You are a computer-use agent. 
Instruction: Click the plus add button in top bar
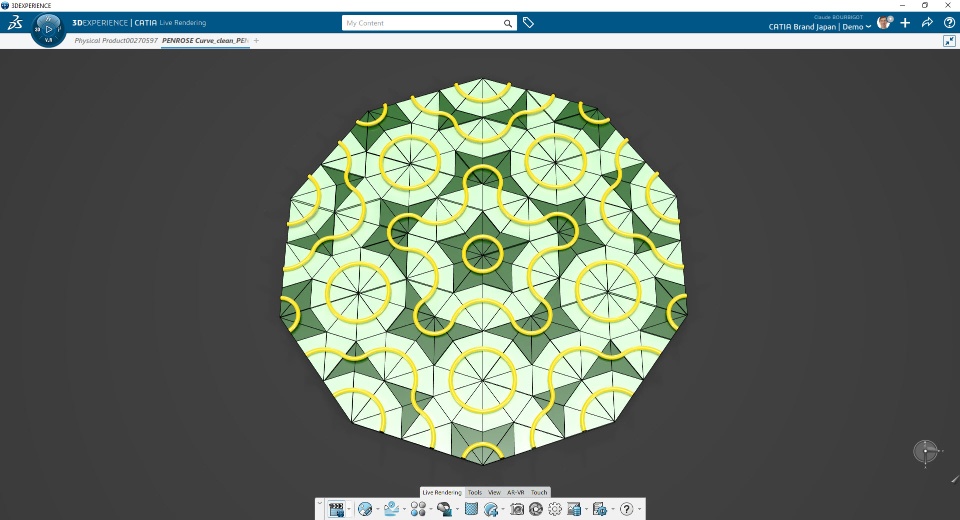(x=905, y=23)
